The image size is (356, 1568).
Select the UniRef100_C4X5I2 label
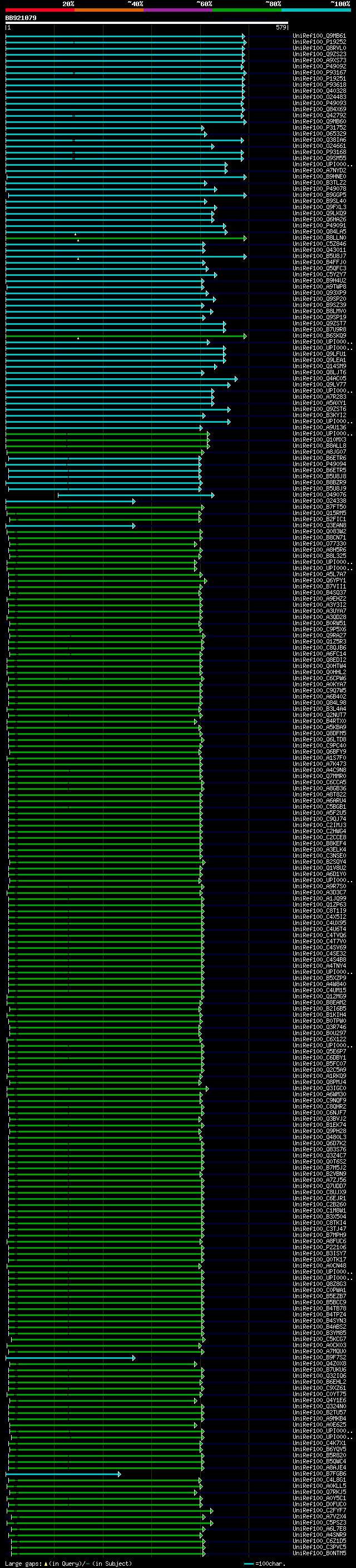319,917
